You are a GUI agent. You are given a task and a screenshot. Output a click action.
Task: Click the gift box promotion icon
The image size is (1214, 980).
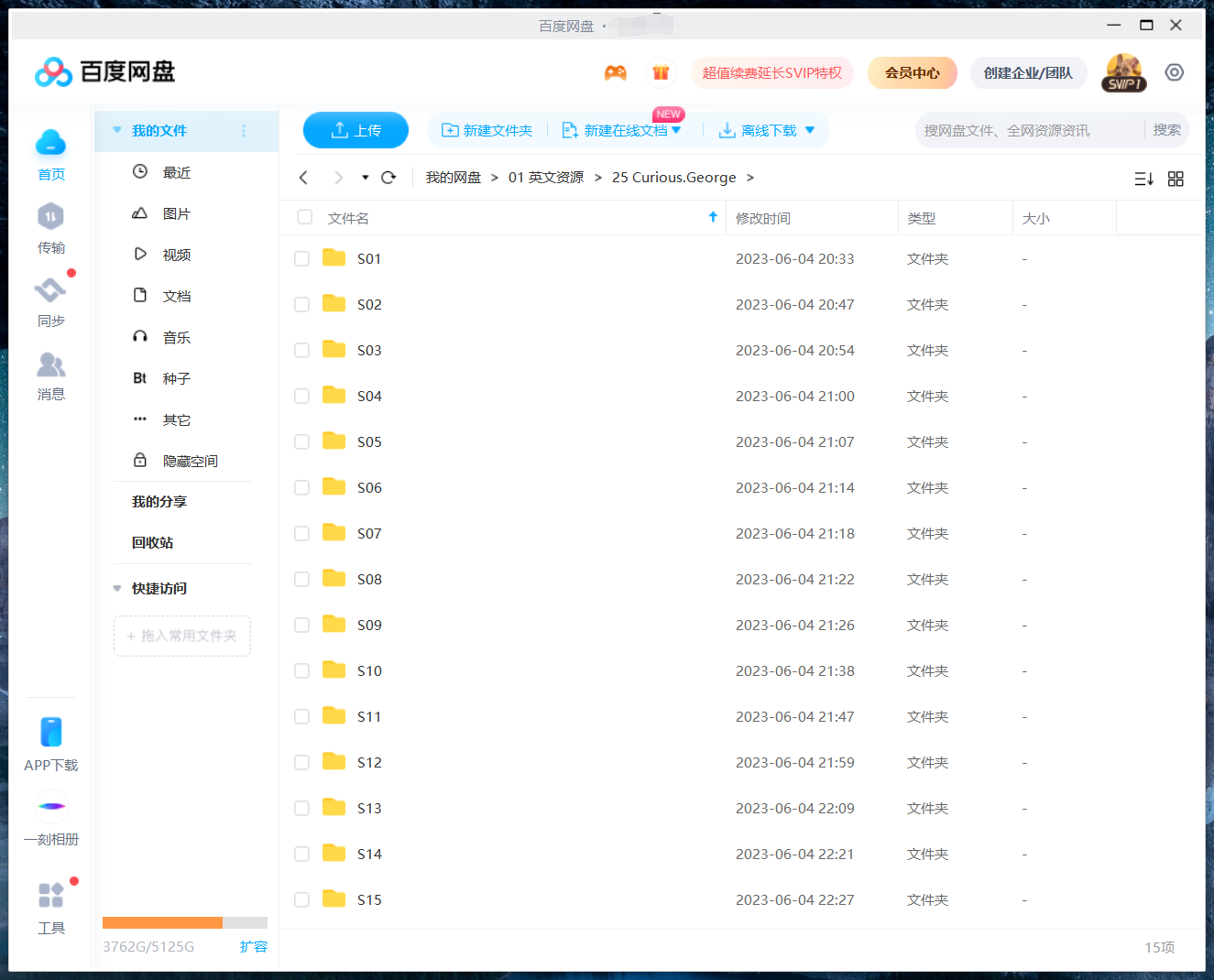click(661, 71)
